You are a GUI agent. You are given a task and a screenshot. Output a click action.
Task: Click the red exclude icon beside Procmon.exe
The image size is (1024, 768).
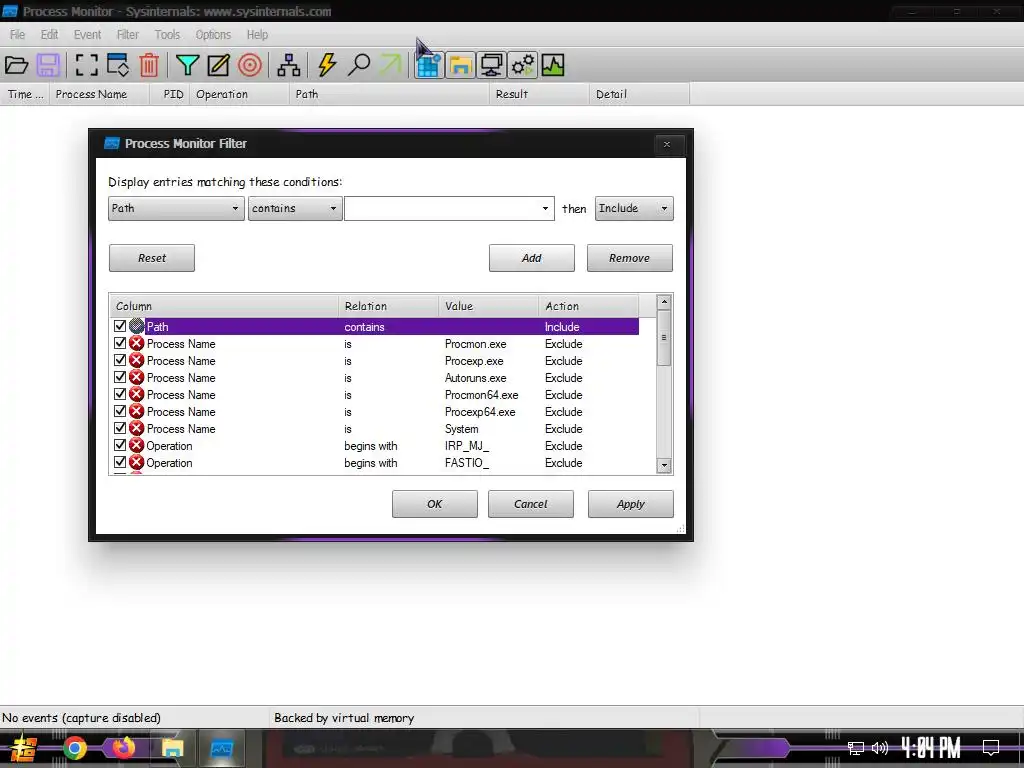pyautogui.click(x=136, y=344)
